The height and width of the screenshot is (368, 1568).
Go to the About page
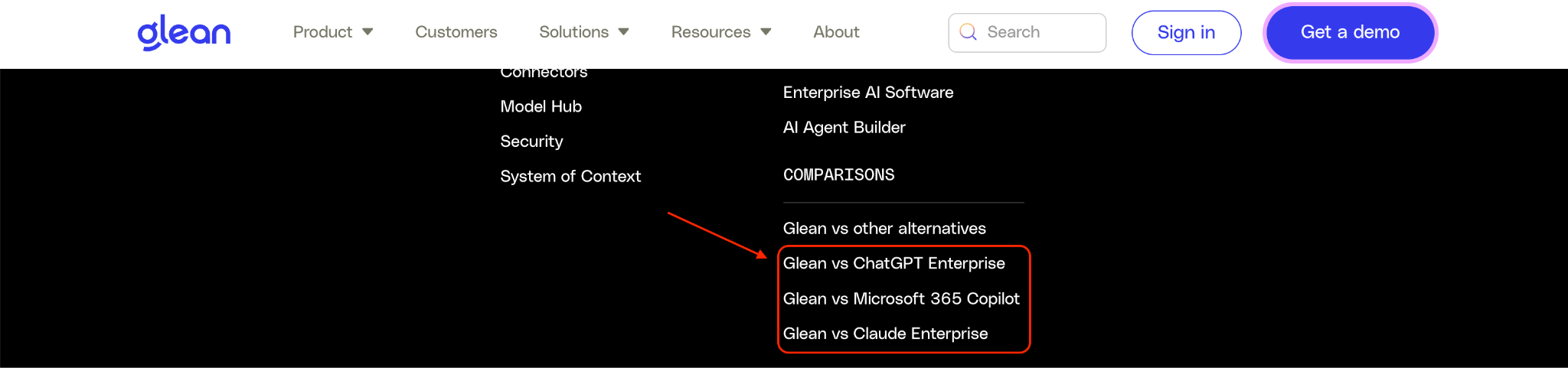(x=836, y=32)
